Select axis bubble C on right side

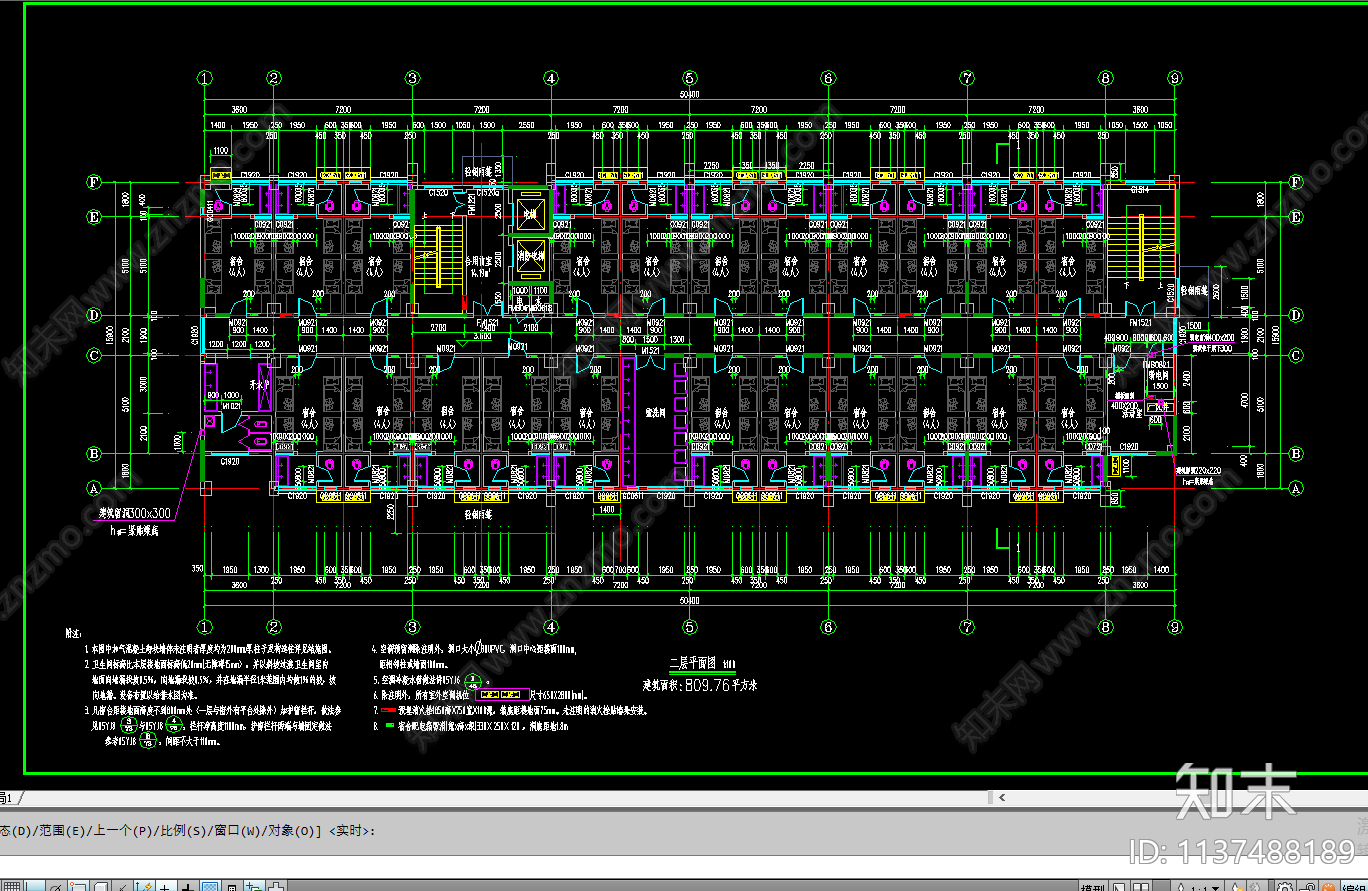point(1297,355)
